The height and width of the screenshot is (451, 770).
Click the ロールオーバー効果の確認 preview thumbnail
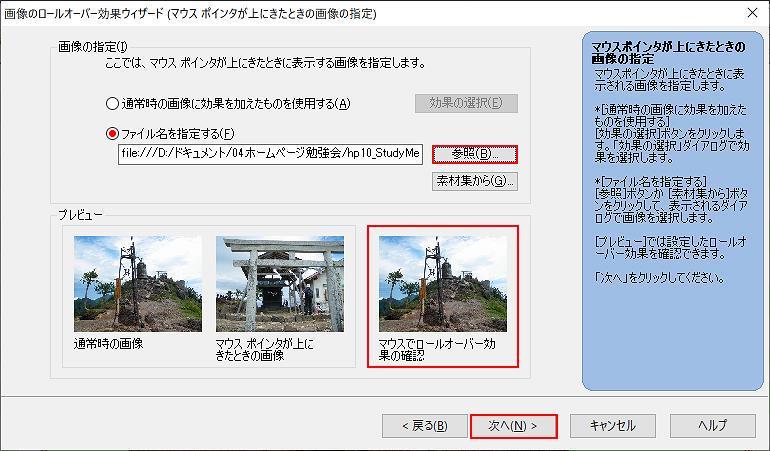(x=443, y=284)
